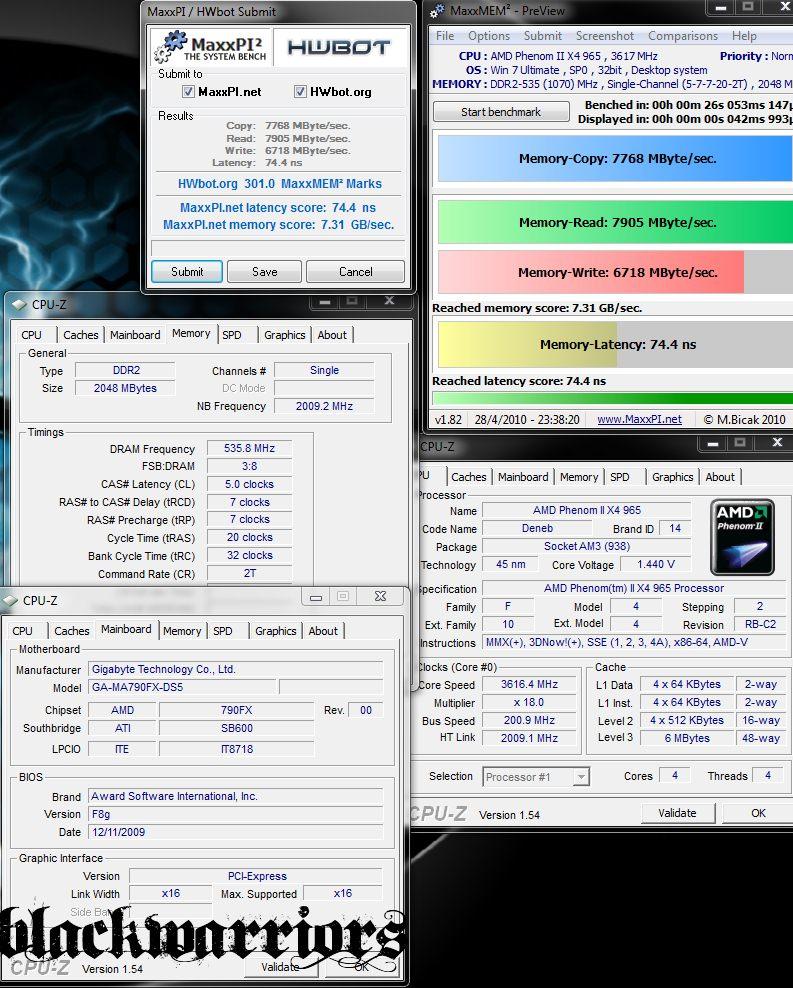This screenshot has width=793, height=988.
Task: Click the Core Voltage 1.440 V value
Action: click(x=656, y=565)
